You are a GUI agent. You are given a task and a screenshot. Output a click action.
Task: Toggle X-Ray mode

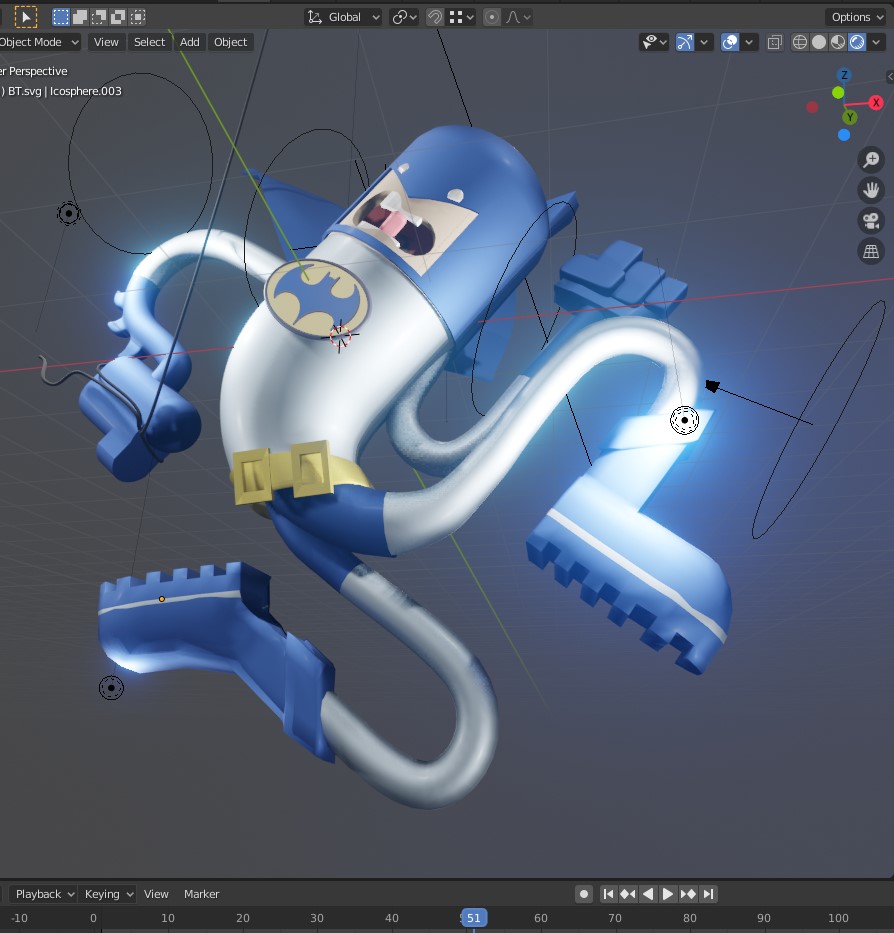click(x=774, y=42)
